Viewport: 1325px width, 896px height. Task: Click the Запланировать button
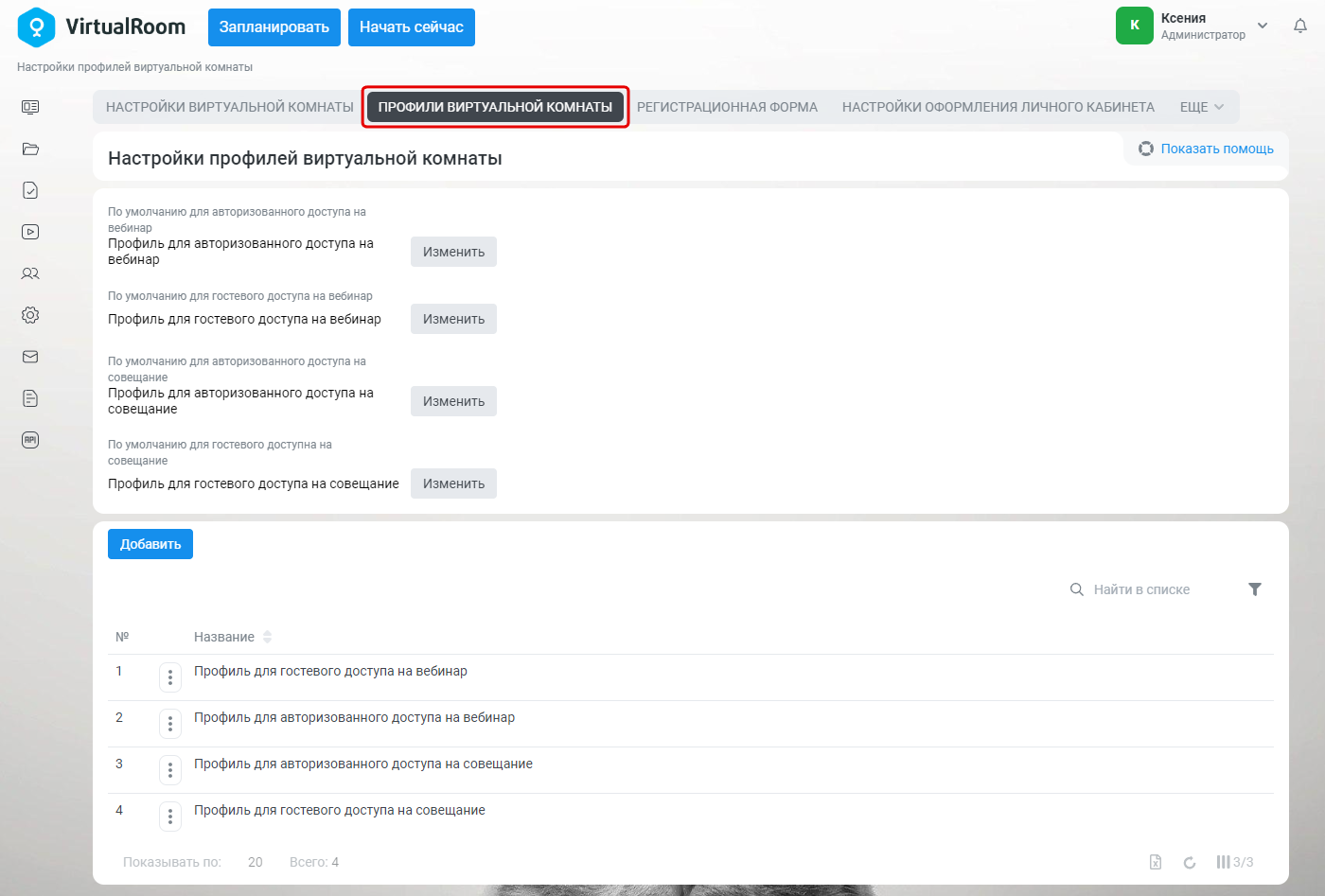click(x=274, y=27)
